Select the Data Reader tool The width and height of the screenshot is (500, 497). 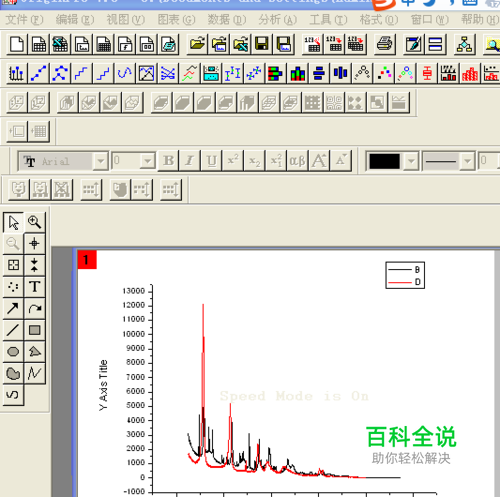click(x=13, y=265)
